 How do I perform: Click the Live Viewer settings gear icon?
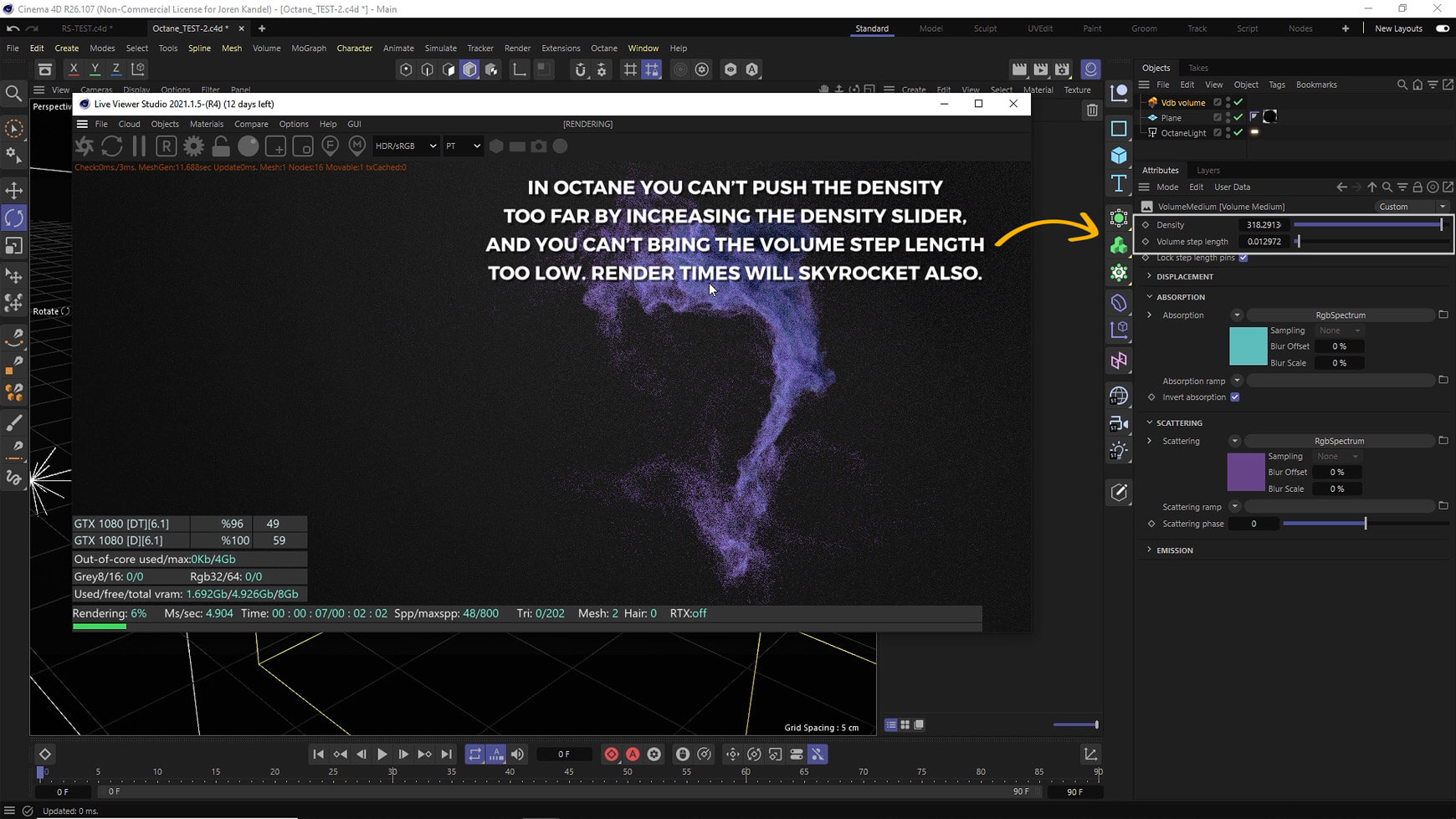tap(193, 146)
